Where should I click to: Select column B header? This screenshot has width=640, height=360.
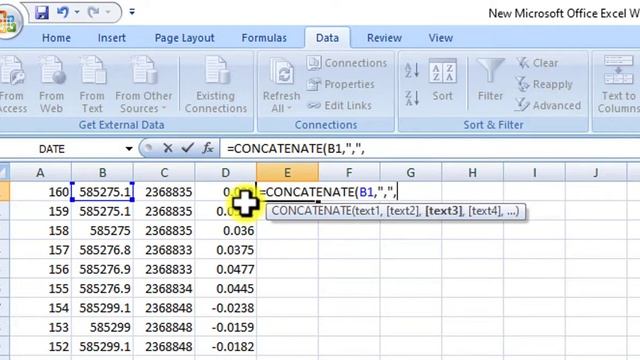pyautogui.click(x=102, y=173)
